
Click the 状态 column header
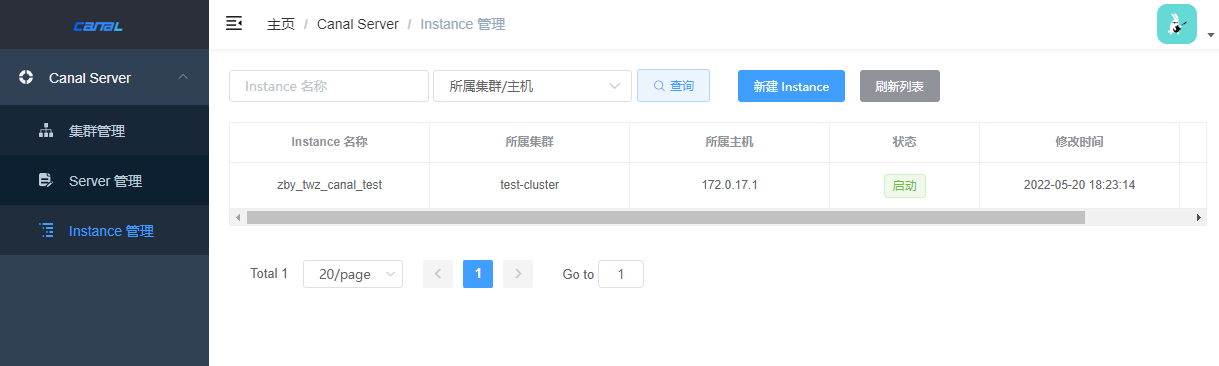[904, 142]
